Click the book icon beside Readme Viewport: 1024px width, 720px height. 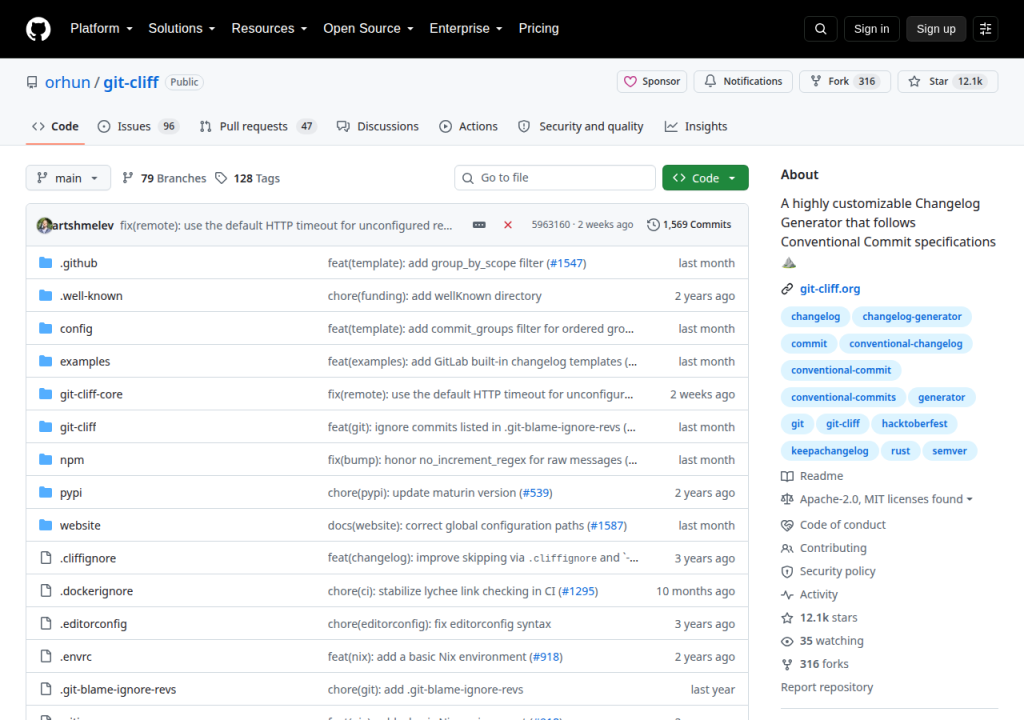787,476
